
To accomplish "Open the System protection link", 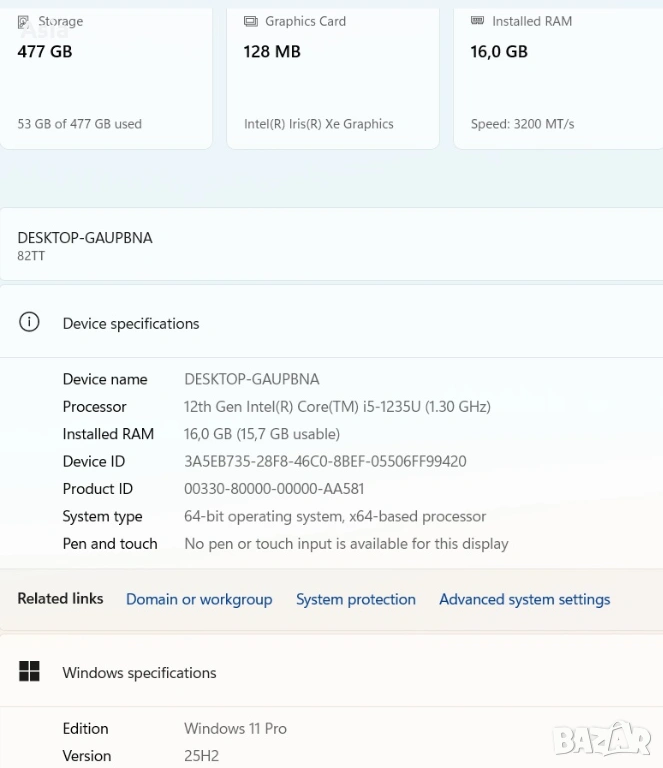I will (355, 599).
